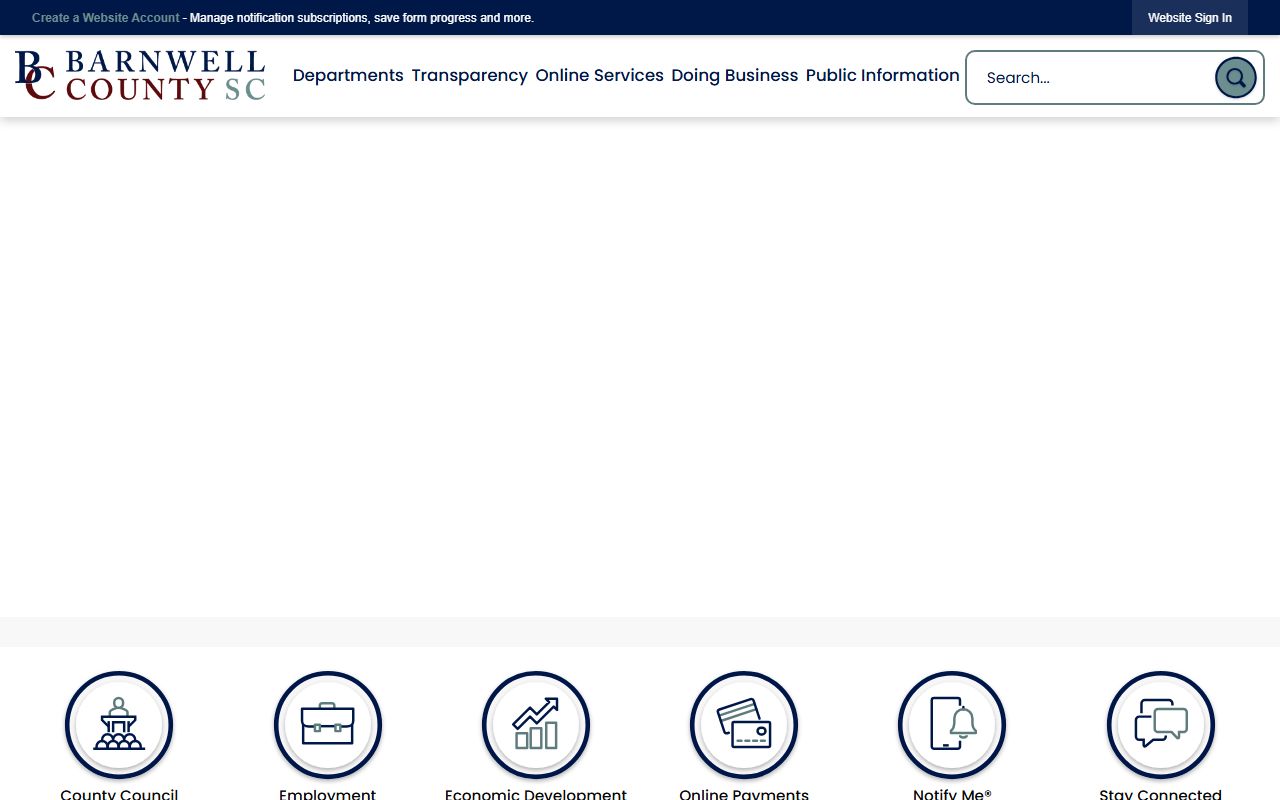This screenshot has height=800, width=1280.
Task: Open the Employment briefcase icon
Action: point(328,725)
